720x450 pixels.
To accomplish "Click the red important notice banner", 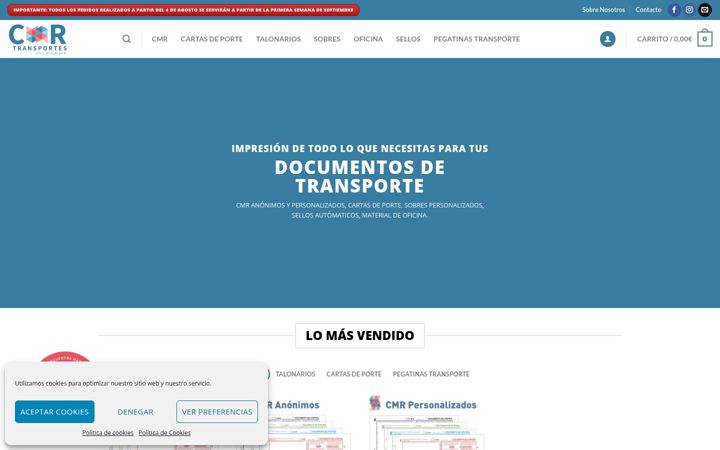I will (183, 10).
